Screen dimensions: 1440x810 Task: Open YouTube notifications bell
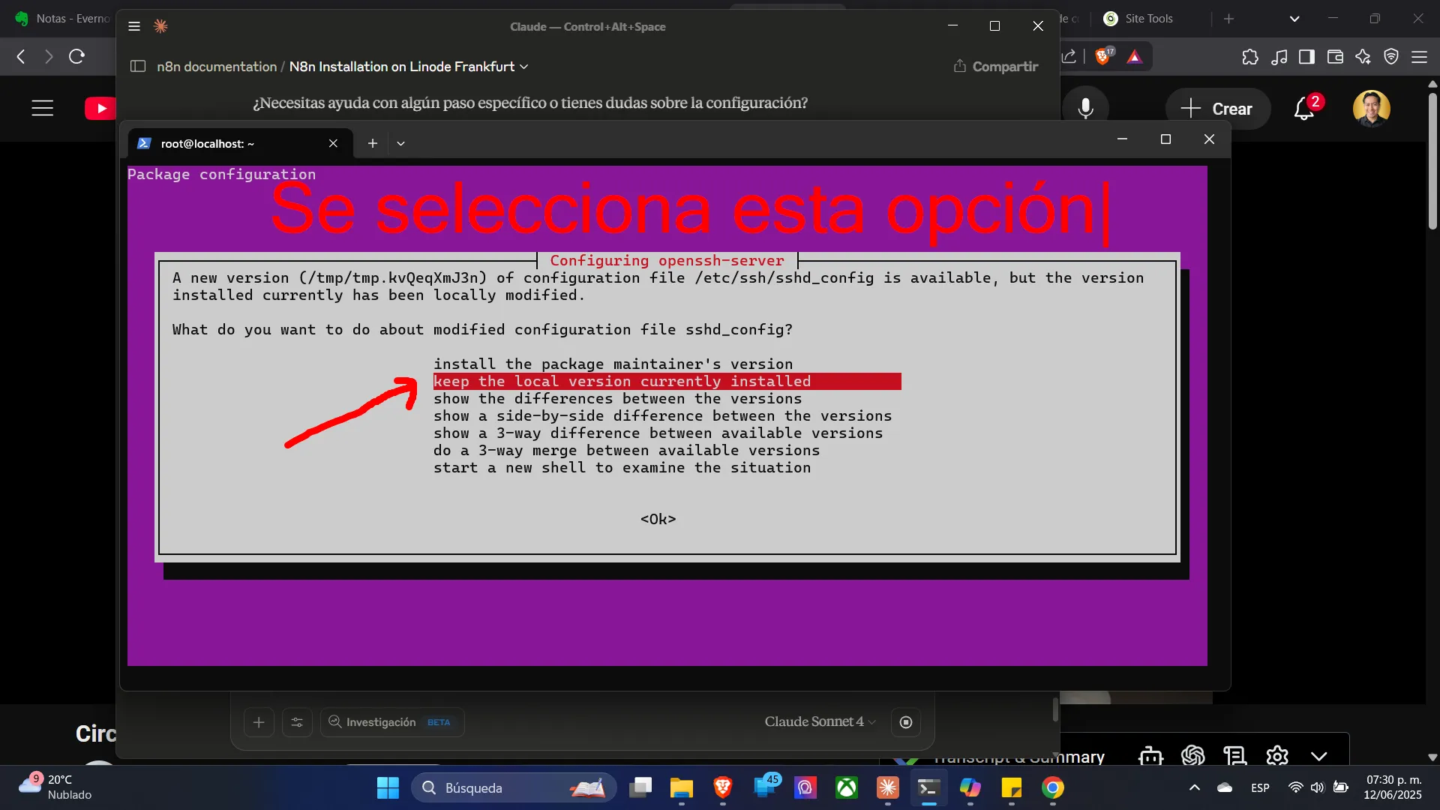[x=1305, y=108]
